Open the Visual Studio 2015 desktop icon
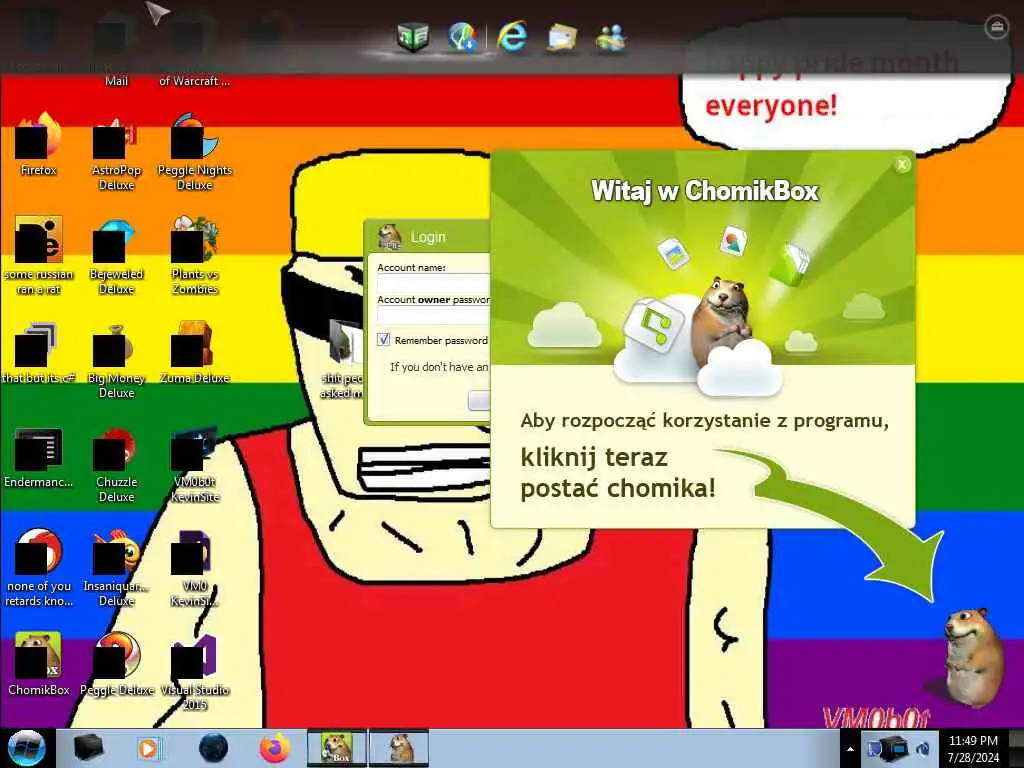The width and height of the screenshot is (1024, 768). (195, 672)
